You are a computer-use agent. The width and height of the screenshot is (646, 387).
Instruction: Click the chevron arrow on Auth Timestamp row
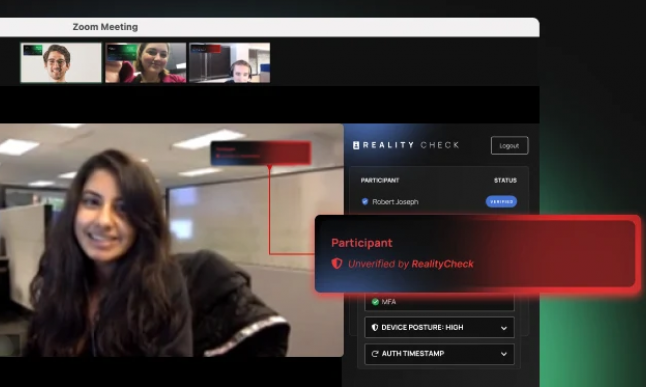[503, 354]
